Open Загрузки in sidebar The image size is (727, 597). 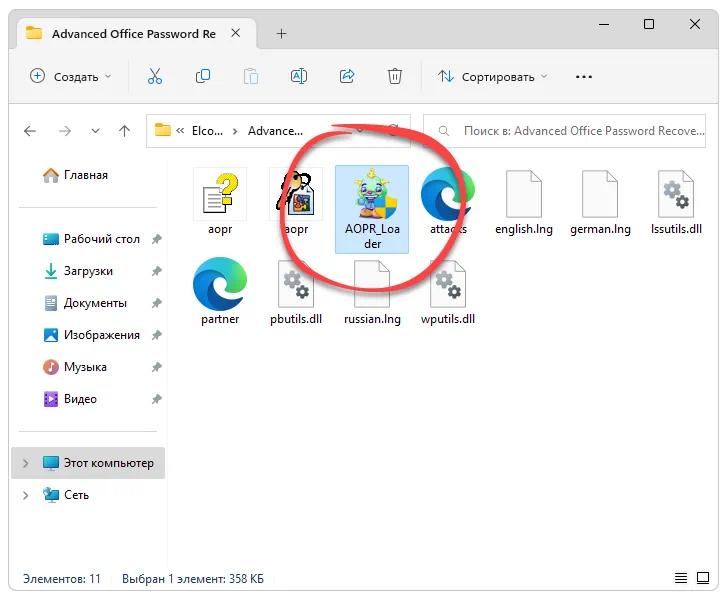pyautogui.click(x=78, y=271)
